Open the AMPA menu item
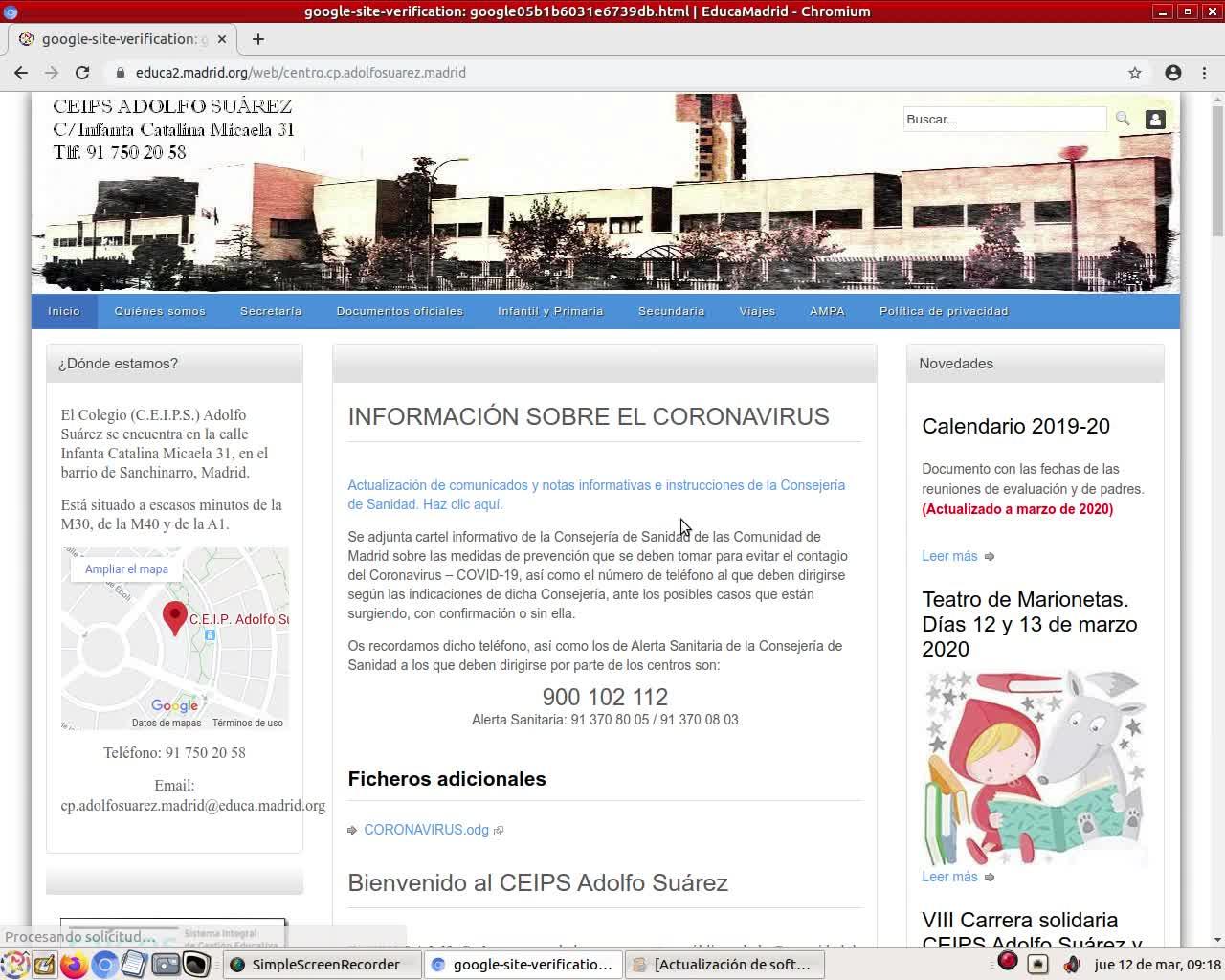This screenshot has width=1225, height=980. [827, 311]
